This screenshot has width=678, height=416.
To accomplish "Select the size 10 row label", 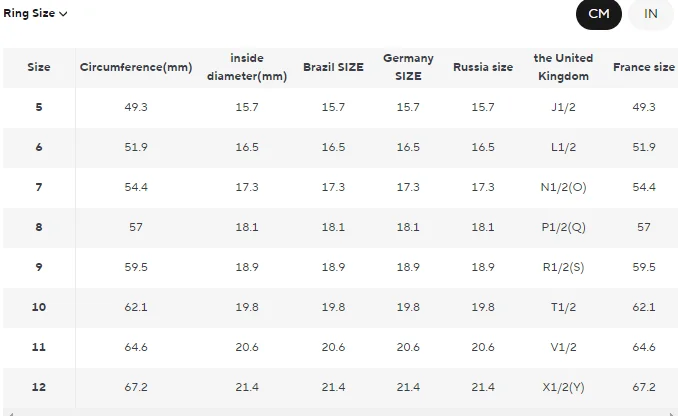I will [x=39, y=307].
